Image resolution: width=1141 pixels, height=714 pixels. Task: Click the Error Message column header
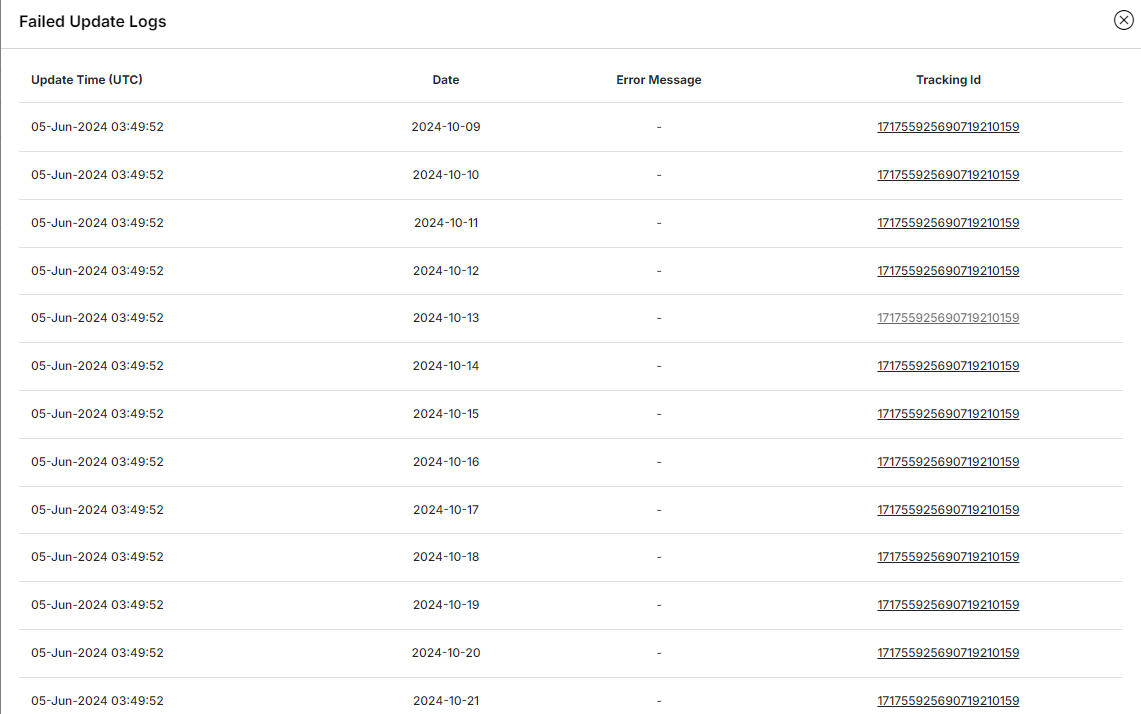[659, 80]
